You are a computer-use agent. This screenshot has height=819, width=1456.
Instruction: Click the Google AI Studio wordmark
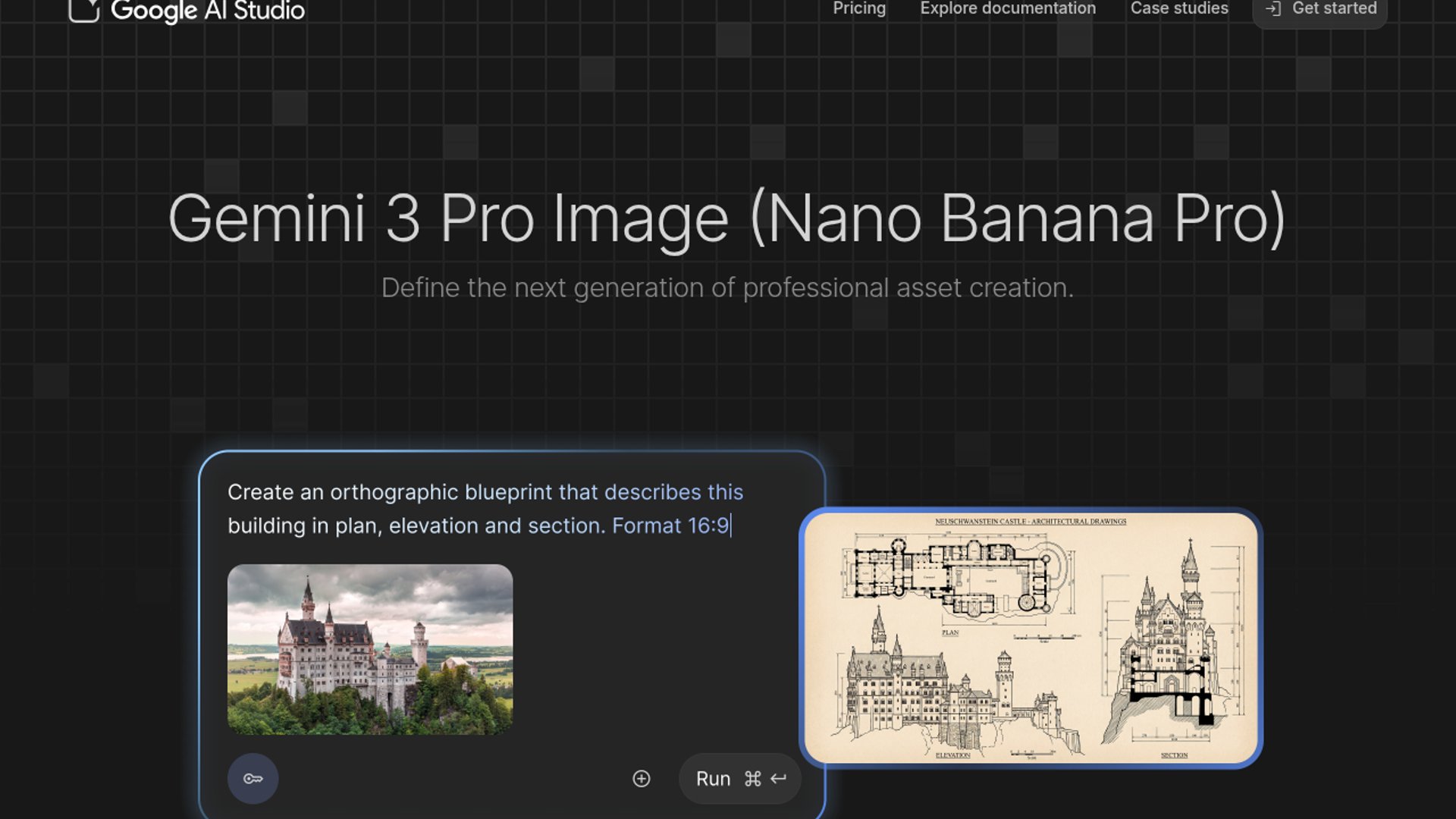click(208, 11)
